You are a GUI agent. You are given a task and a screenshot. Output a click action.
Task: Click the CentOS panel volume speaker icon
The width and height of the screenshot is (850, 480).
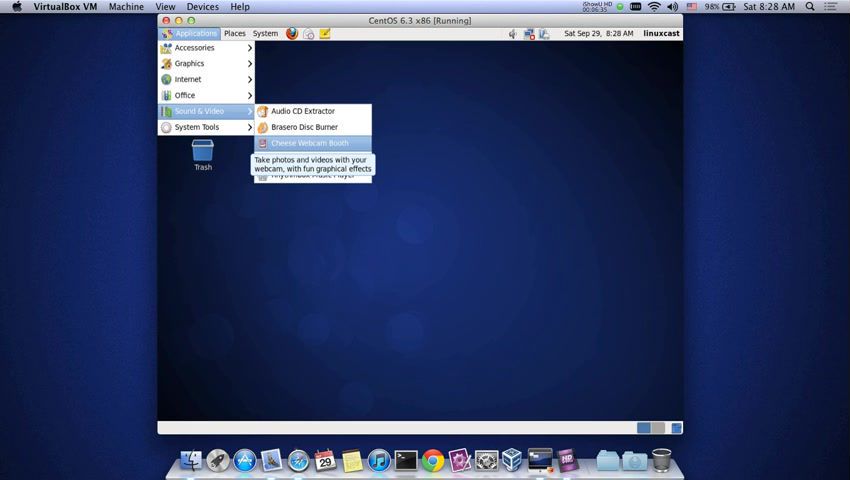tap(512, 34)
